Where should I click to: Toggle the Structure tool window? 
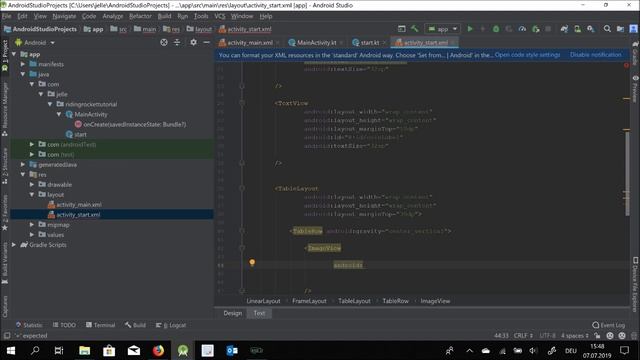(5, 165)
